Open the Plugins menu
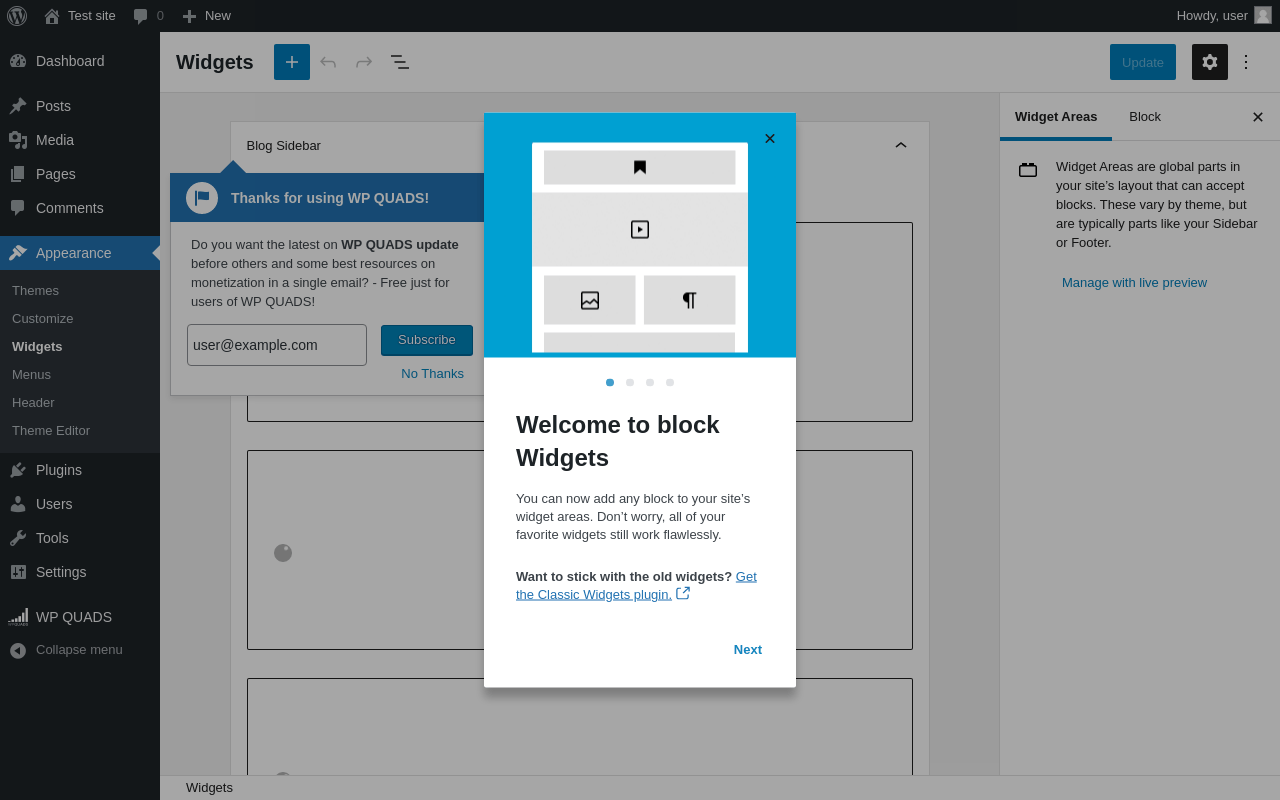1280x800 pixels. point(80,470)
